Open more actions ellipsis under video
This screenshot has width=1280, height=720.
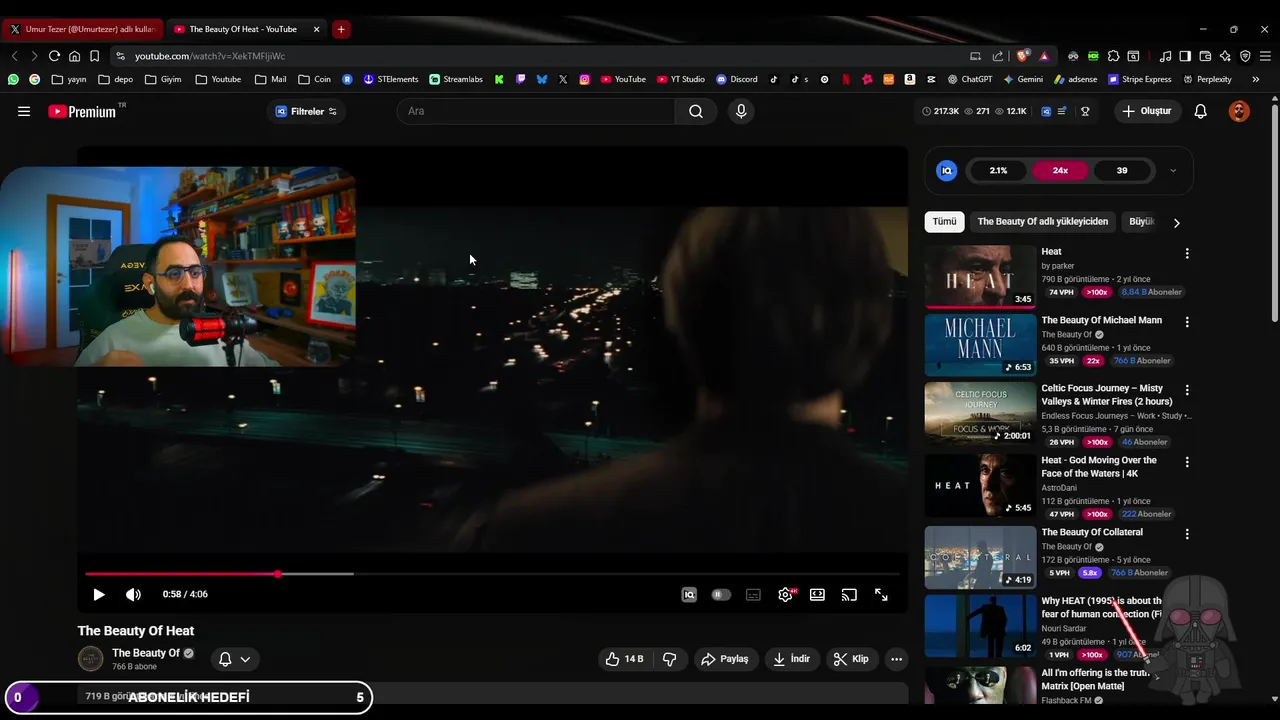pyautogui.click(x=896, y=659)
